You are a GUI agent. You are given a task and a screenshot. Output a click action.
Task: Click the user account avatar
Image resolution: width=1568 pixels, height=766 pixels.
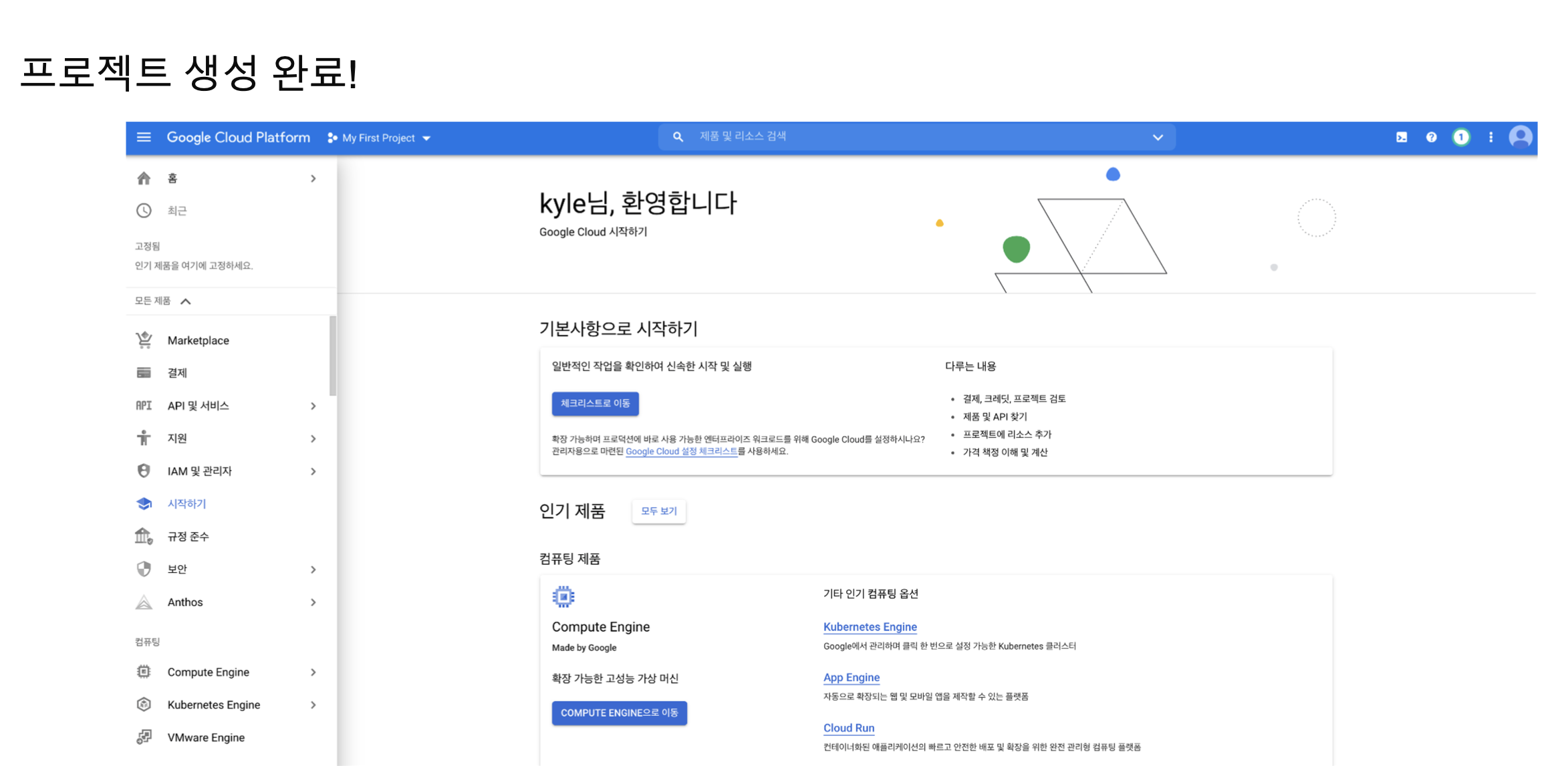1521,137
